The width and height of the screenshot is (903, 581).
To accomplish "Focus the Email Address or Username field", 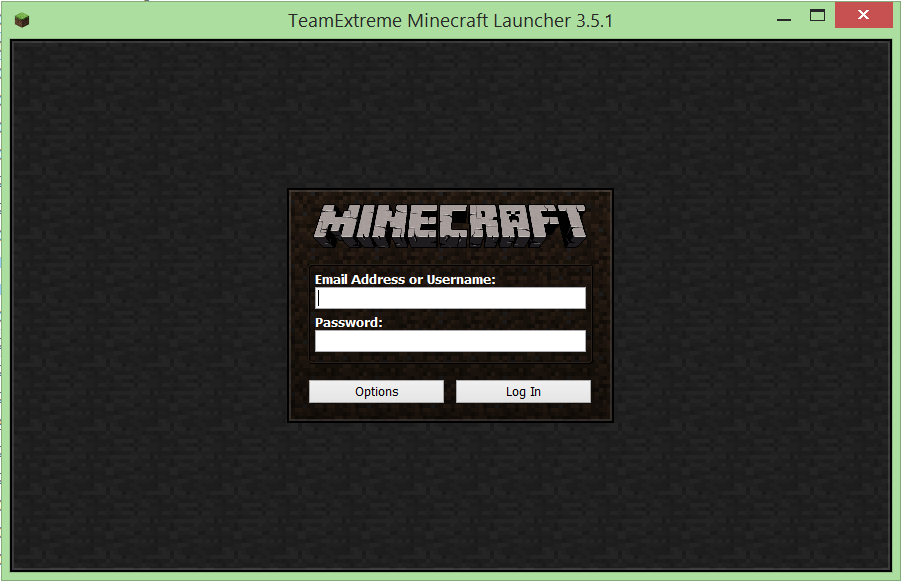I will [x=450, y=298].
